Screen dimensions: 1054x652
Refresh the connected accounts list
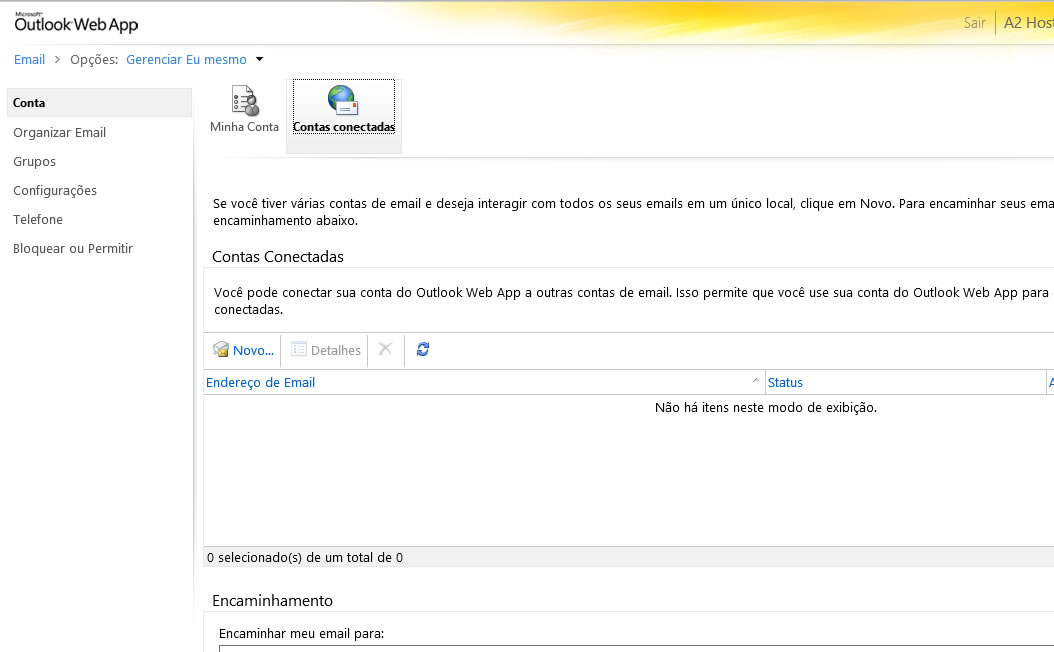pyautogui.click(x=423, y=350)
